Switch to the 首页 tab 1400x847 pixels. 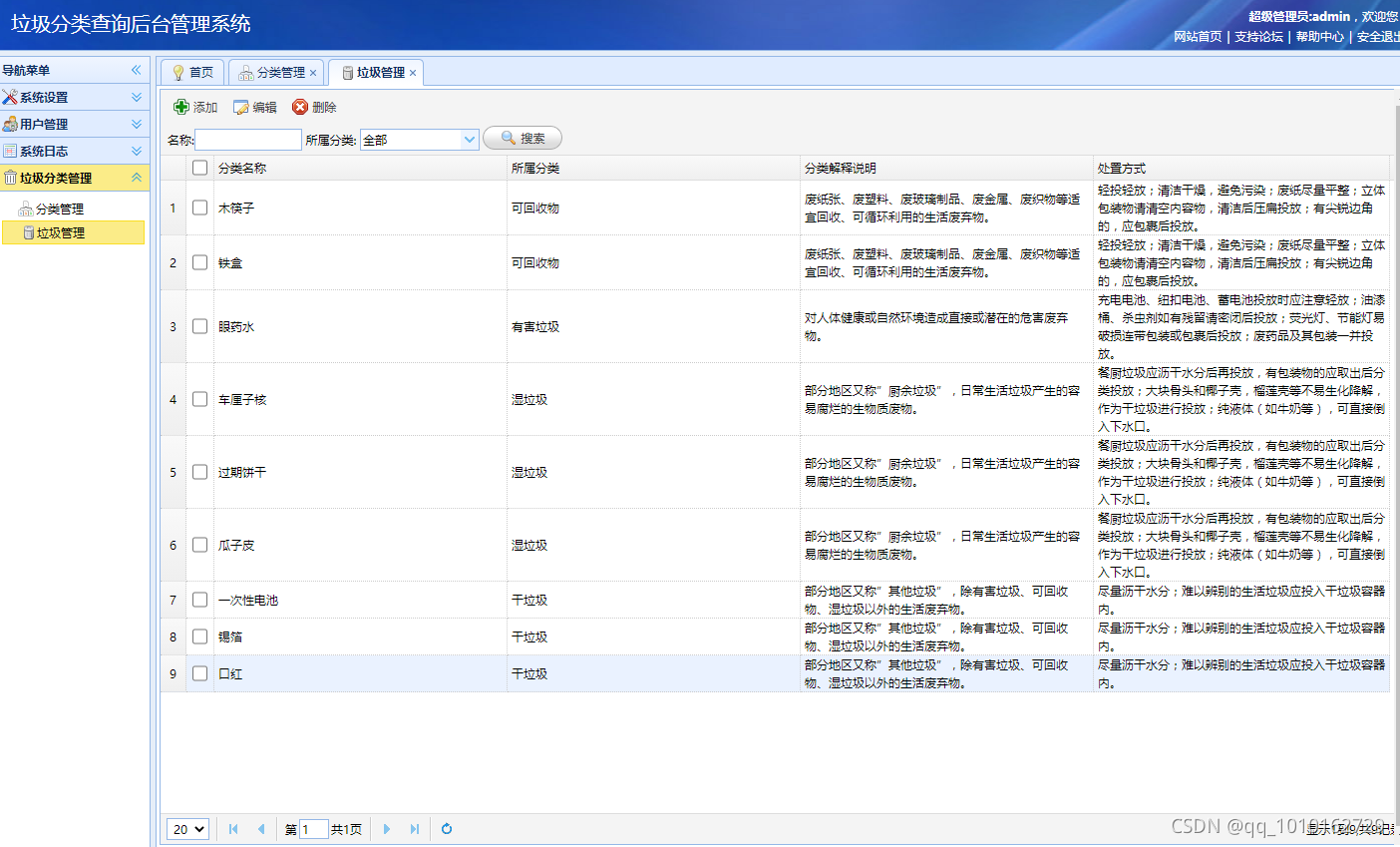pos(192,72)
